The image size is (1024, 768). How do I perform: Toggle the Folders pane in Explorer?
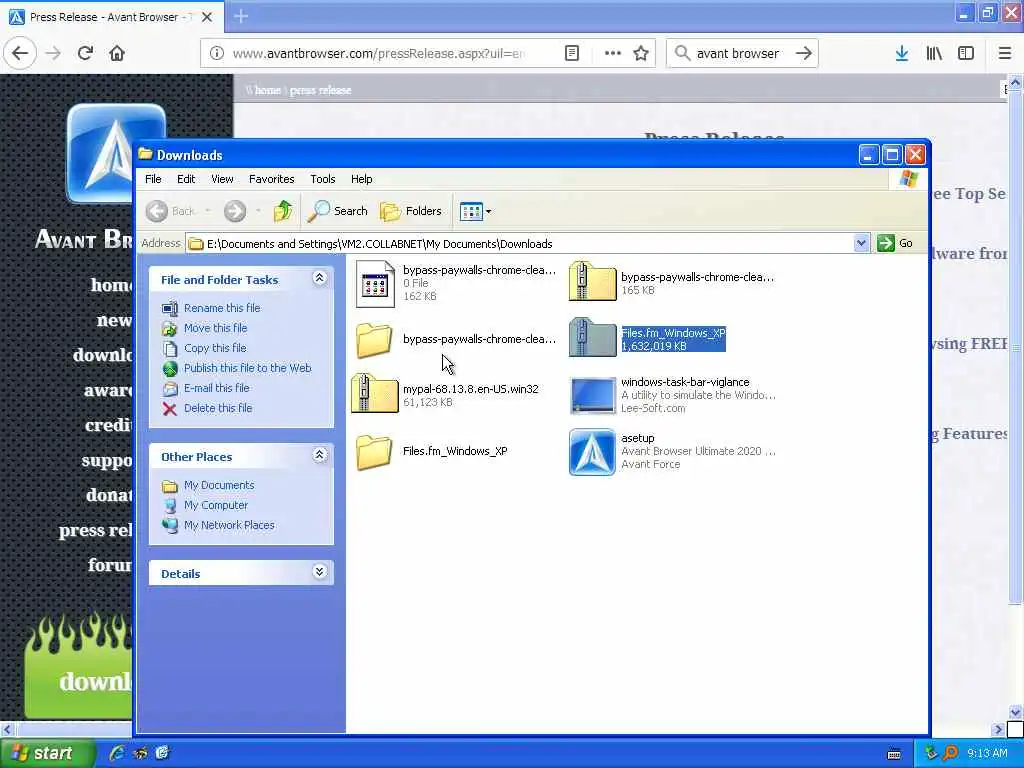[411, 211]
